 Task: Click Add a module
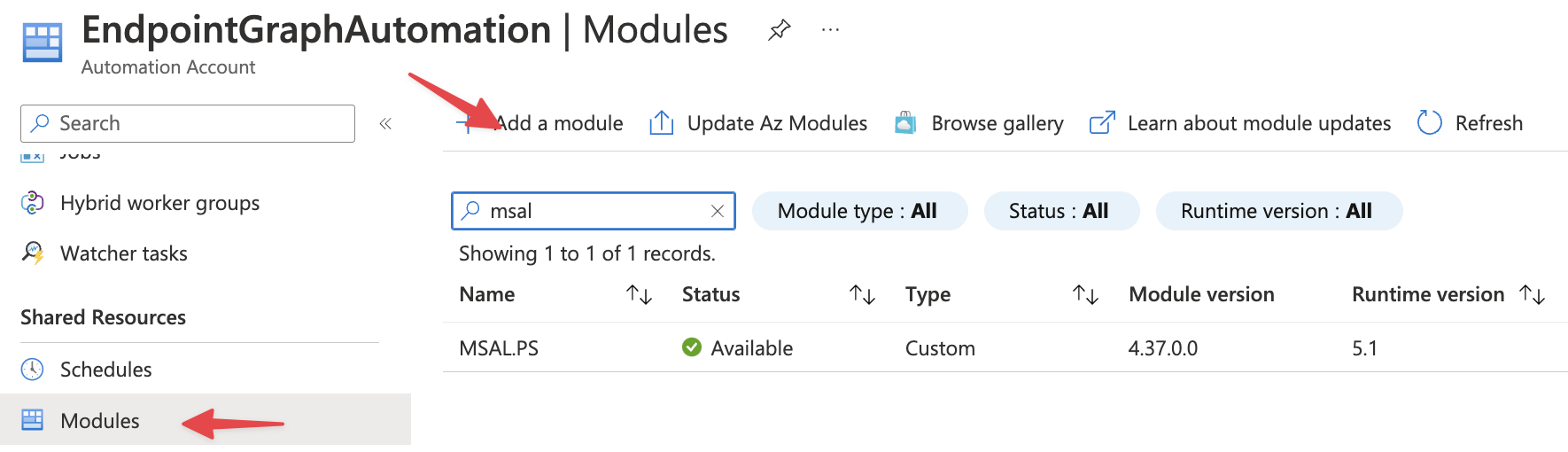(558, 123)
